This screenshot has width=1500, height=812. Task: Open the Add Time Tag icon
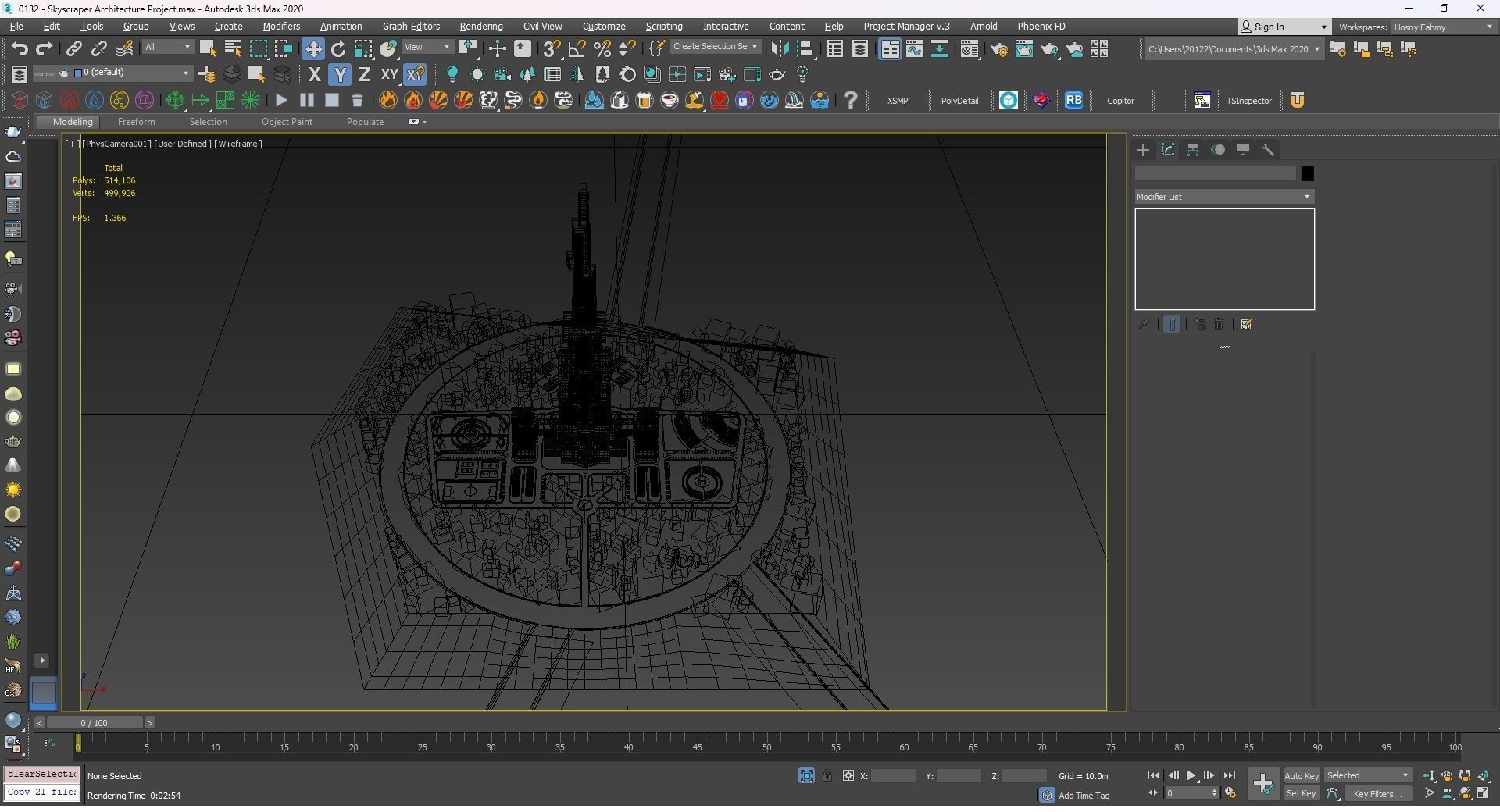click(x=1047, y=796)
